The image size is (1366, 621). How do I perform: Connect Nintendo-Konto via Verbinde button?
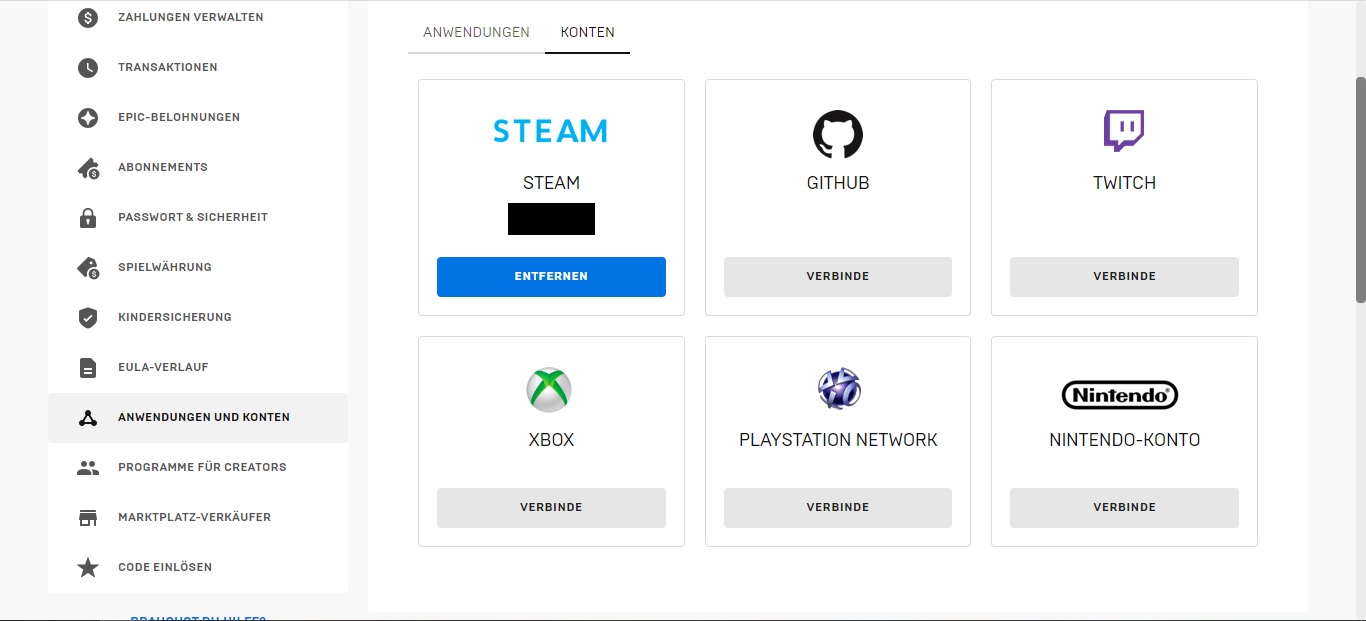tap(1124, 508)
